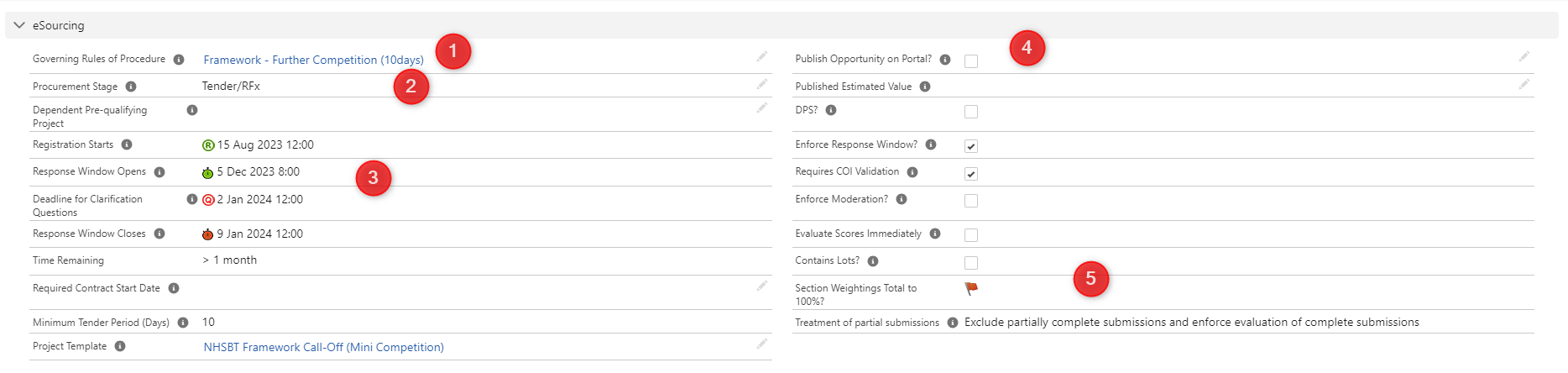
Task: Click info icon next to Response Window Opens
Action: [159, 172]
